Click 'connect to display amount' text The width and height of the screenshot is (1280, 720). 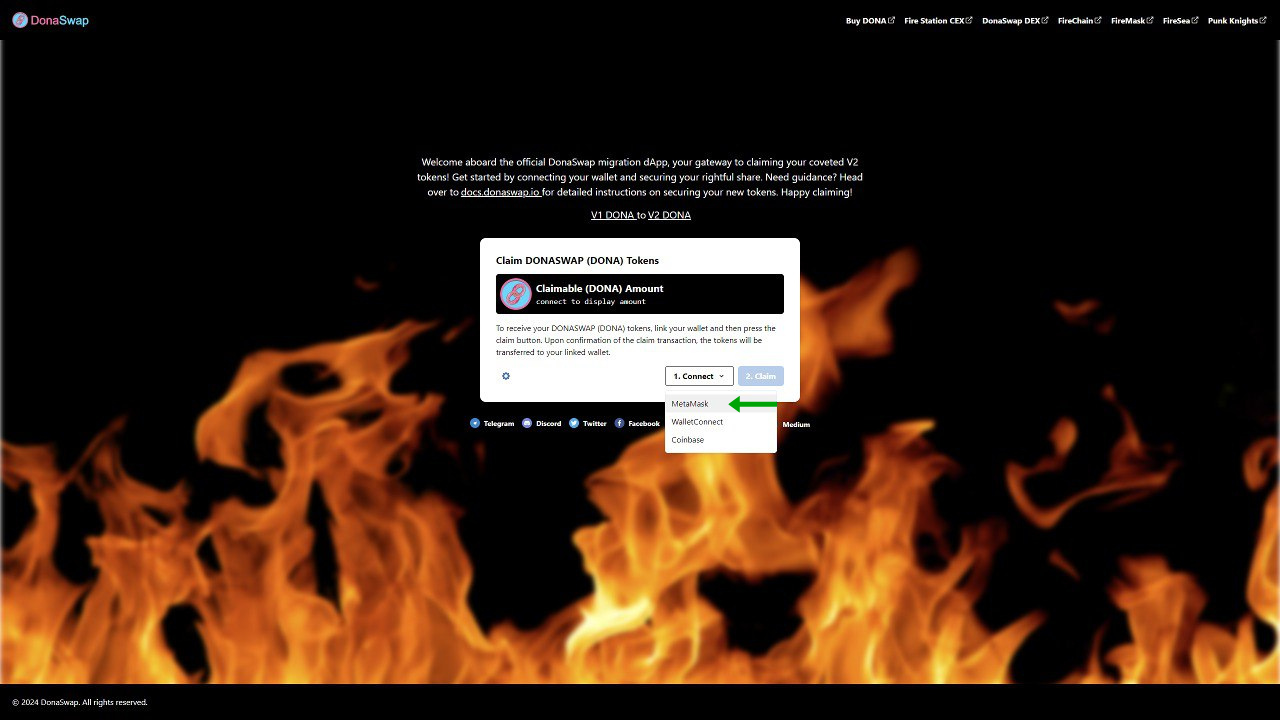[x=591, y=302]
